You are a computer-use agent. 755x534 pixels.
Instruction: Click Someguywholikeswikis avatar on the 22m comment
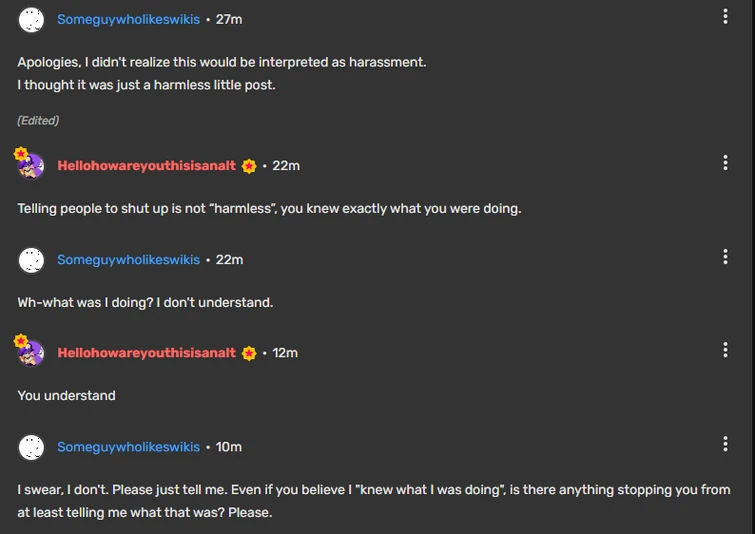(32, 260)
